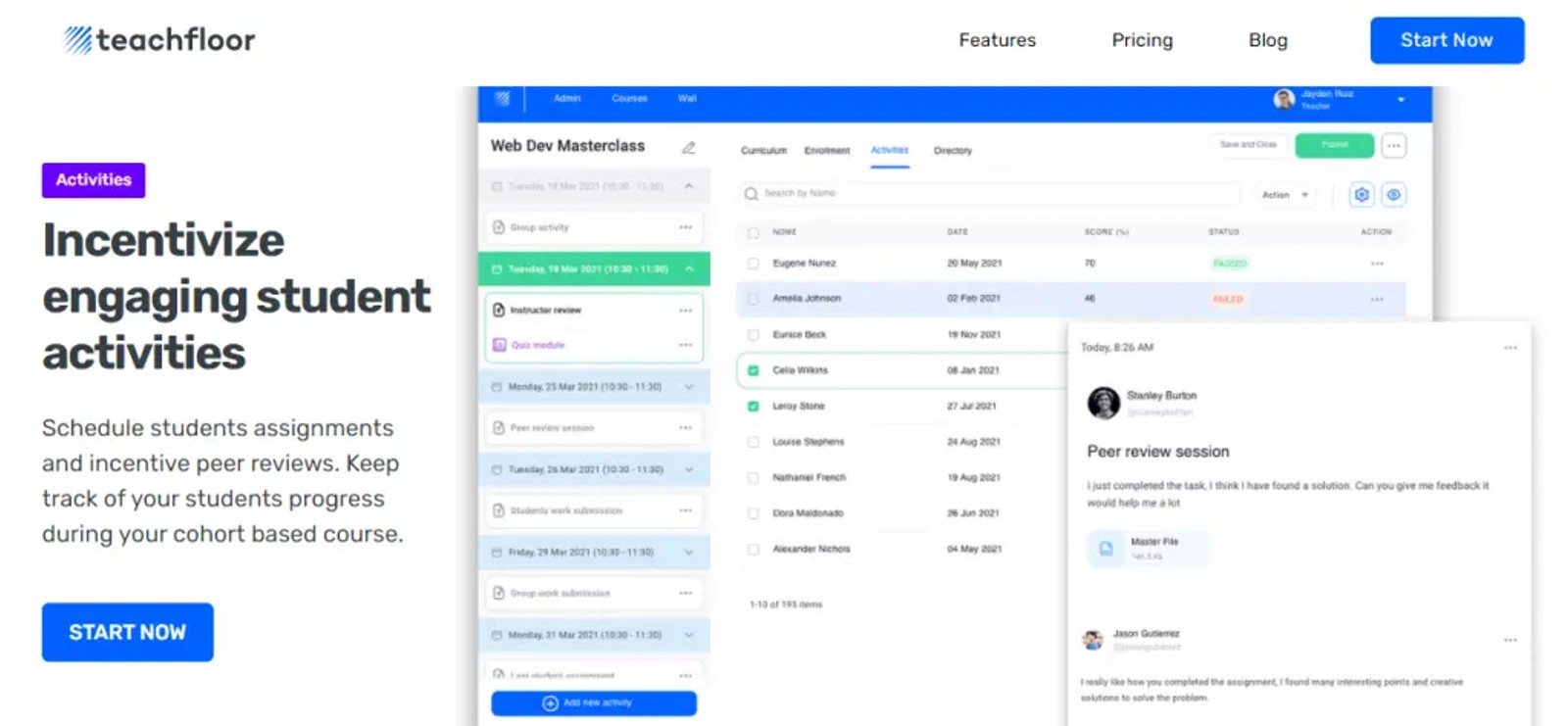Open options for Group activity item
Screen dimensions: 1568x726
pyautogui.click(x=685, y=227)
